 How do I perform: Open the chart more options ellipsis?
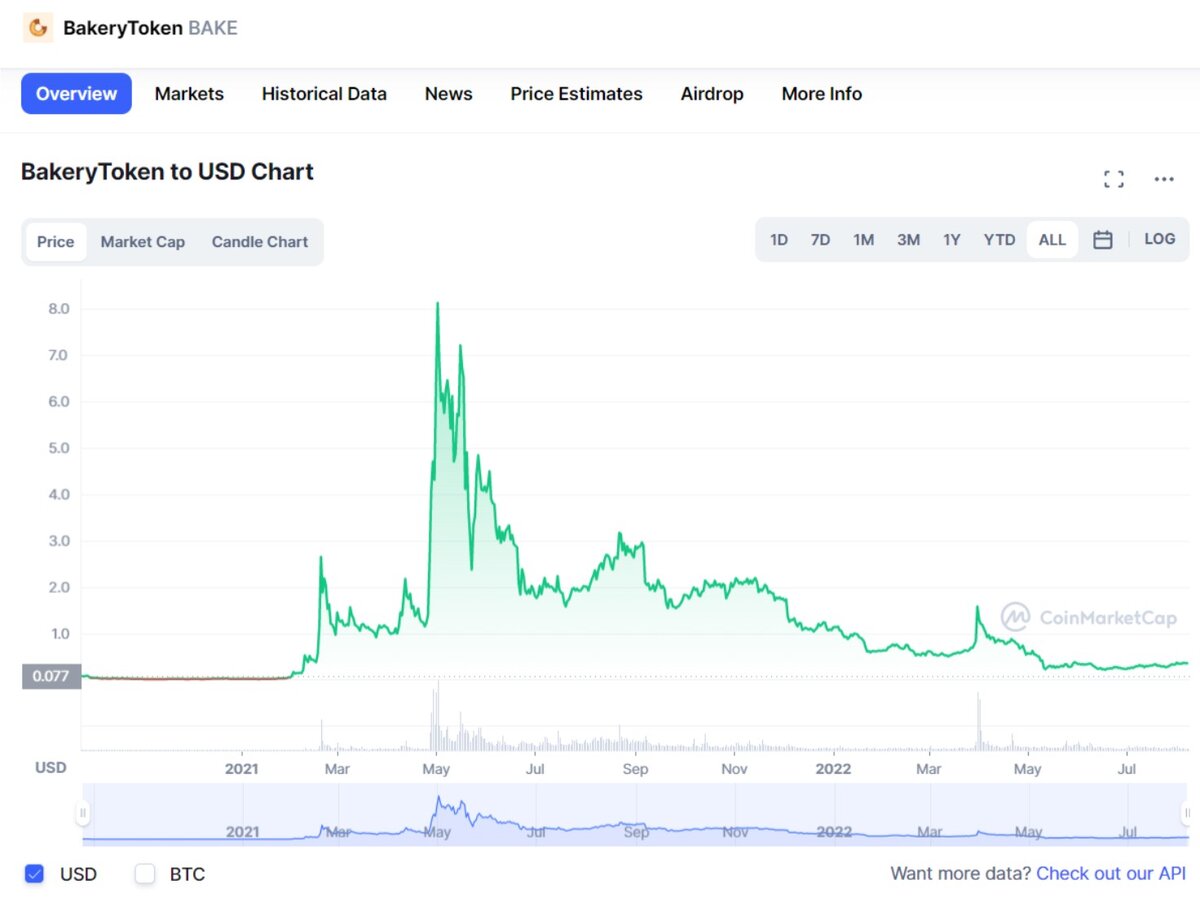(x=1164, y=179)
